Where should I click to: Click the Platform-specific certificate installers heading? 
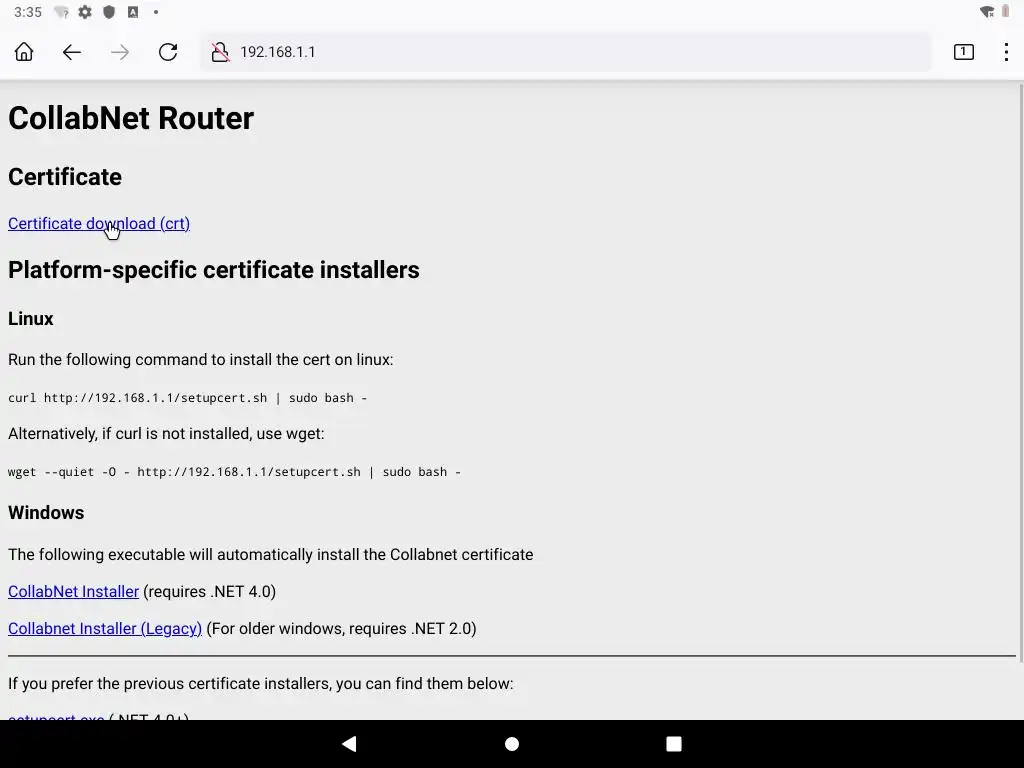pyautogui.click(x=214, y=270)
